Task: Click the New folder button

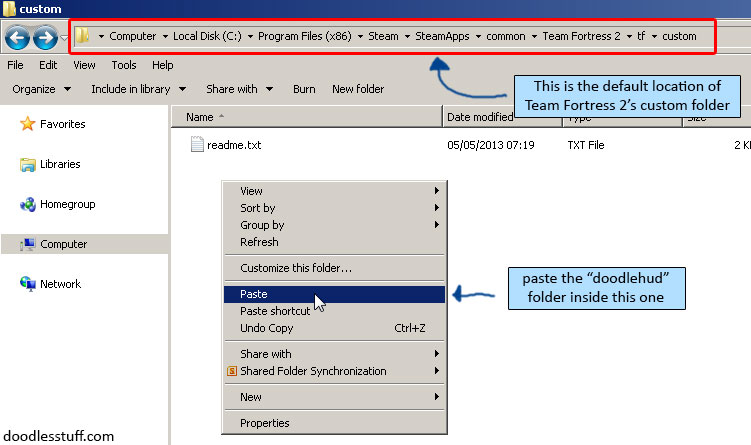Action: point(358,89)
